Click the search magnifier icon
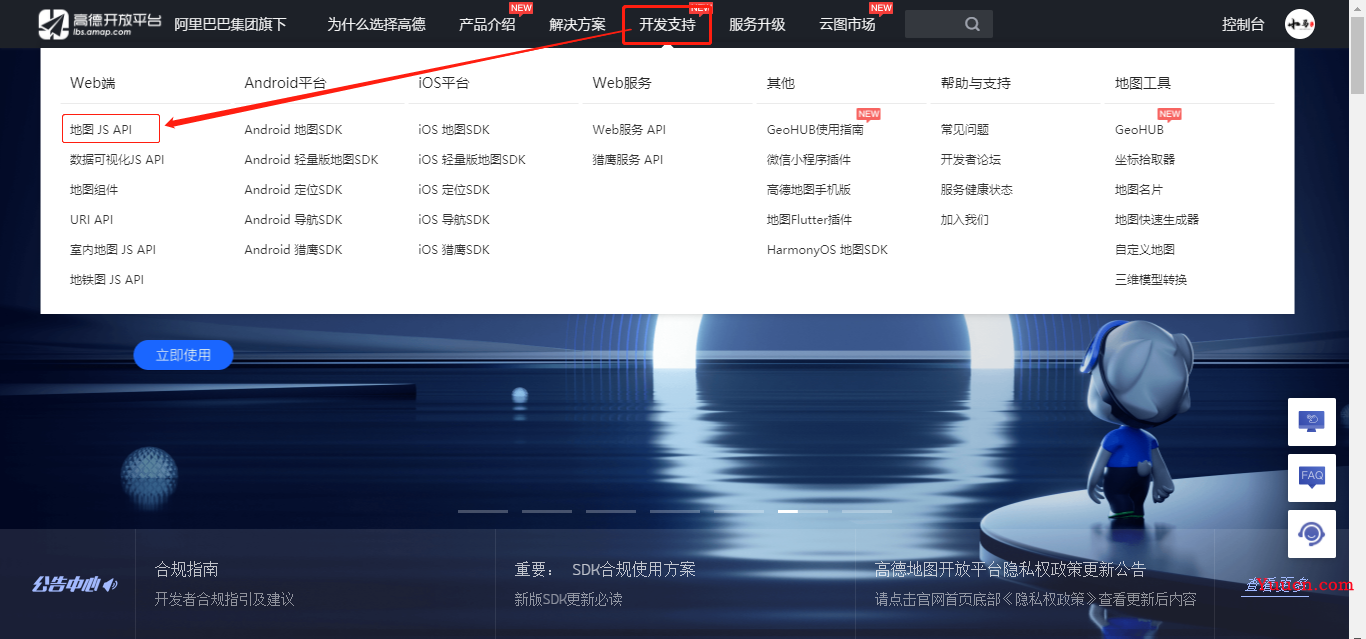 972,25
